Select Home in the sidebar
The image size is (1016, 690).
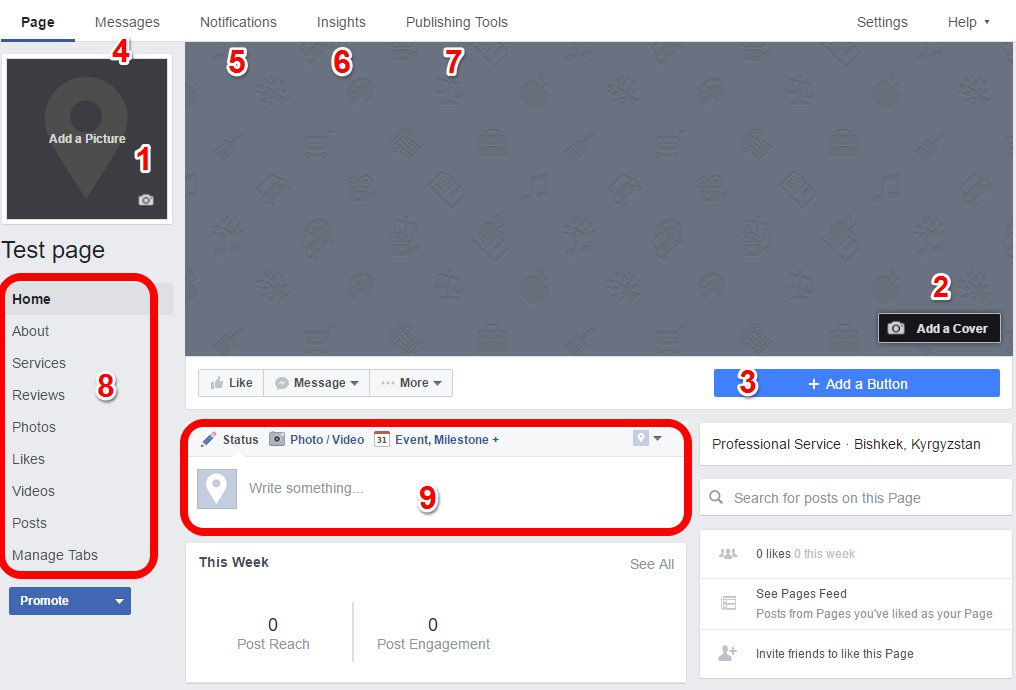click(87, 299)
